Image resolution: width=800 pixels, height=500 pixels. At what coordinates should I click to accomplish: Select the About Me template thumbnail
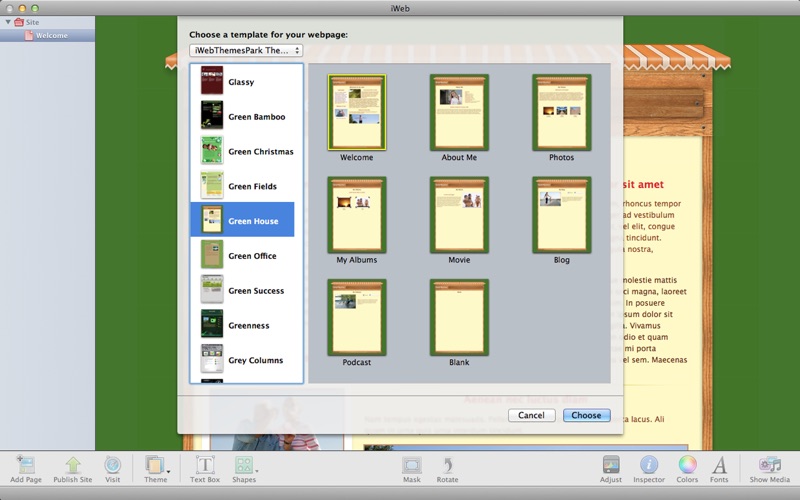[x=459, y=112]
